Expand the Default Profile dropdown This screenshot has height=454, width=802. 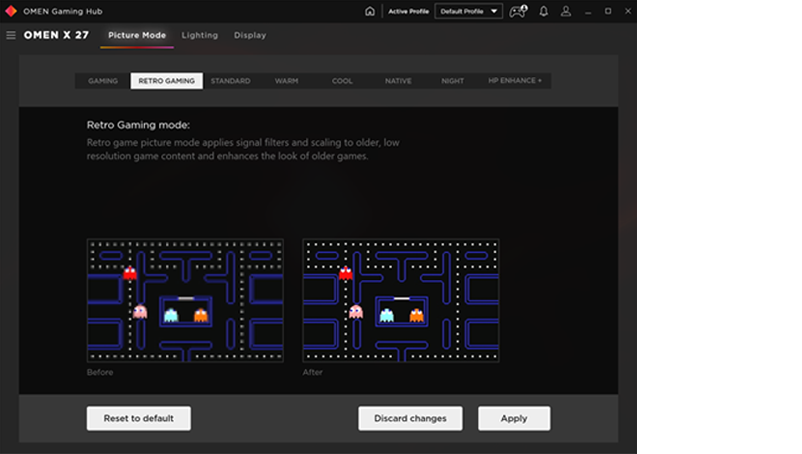click(x=469, y=11)
